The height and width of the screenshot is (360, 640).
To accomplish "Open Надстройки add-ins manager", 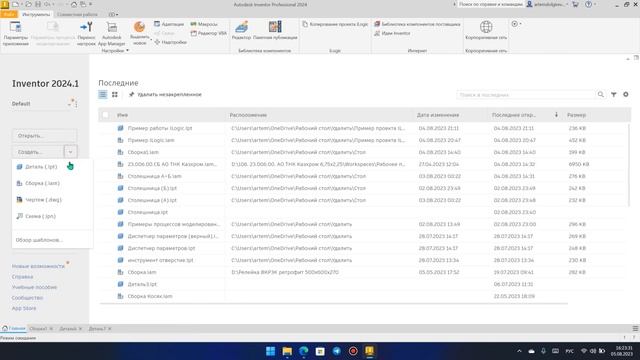I will click(x=170, y=42).
